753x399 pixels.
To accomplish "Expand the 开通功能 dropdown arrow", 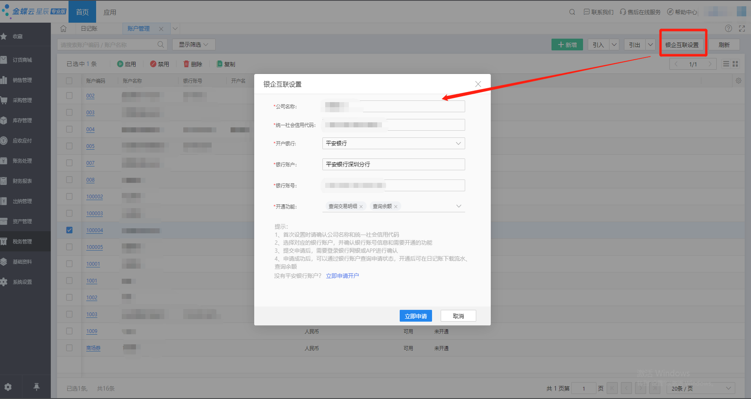I will 458,206.
